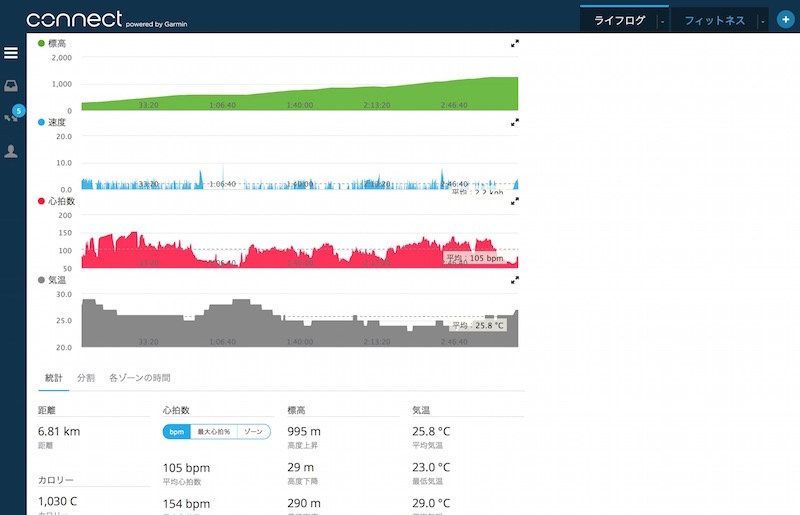
Task: Open dropdown arrow next to フィットネス
Action: pos(763,21)
